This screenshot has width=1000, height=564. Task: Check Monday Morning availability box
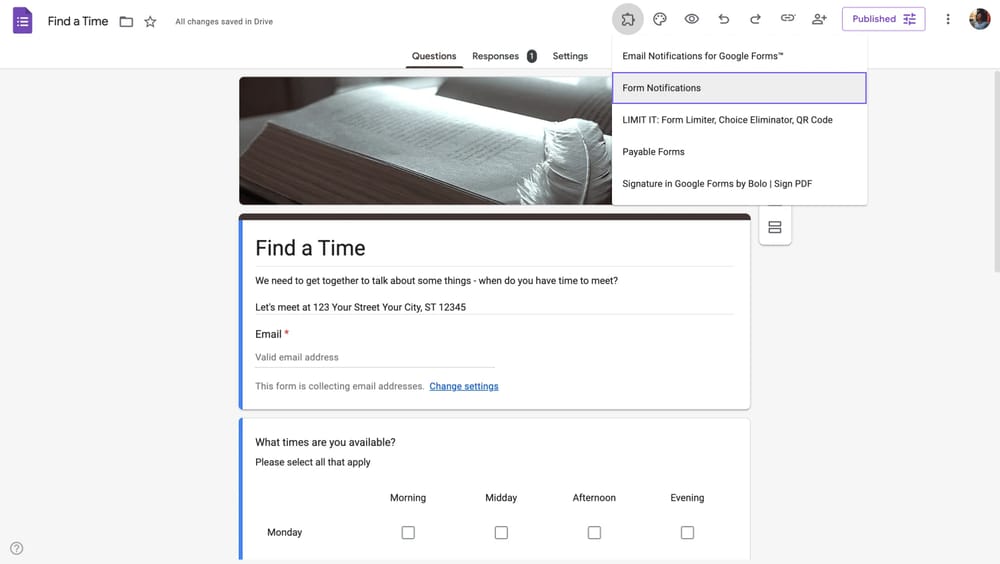(408, 533)
